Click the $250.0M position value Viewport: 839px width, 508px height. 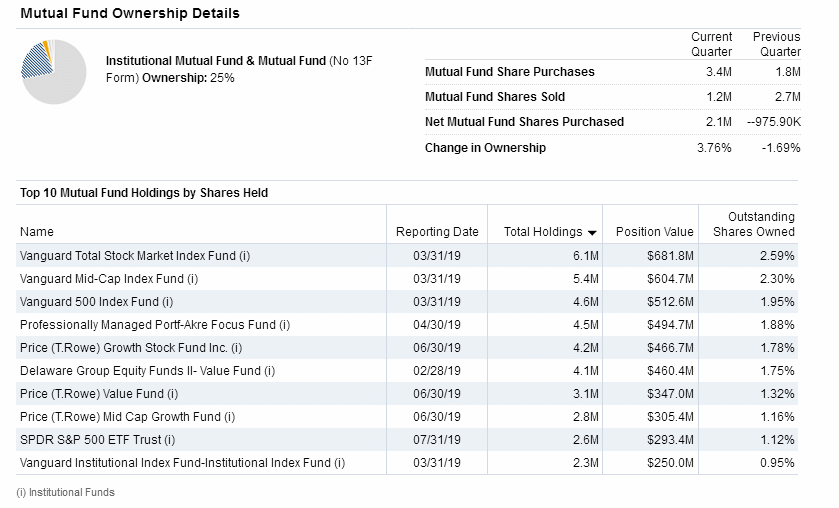point(670,463)
